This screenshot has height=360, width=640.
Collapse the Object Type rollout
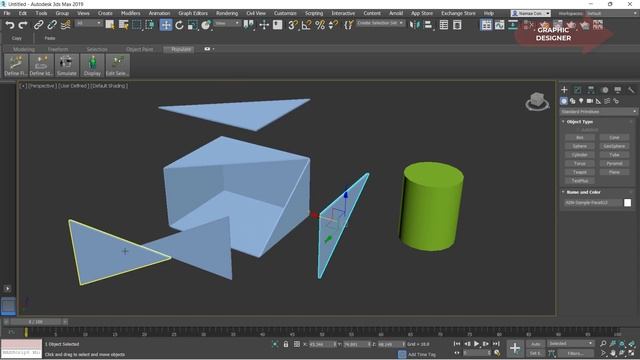[x=580, y=122]
